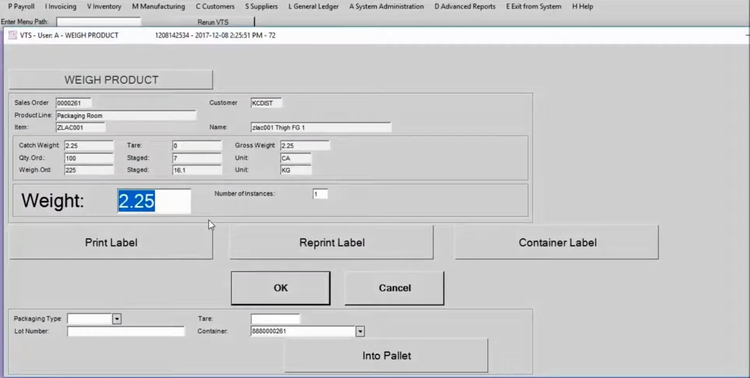Click the Cancel button
This screenshot has width=750, height=378.
point(395,288)
